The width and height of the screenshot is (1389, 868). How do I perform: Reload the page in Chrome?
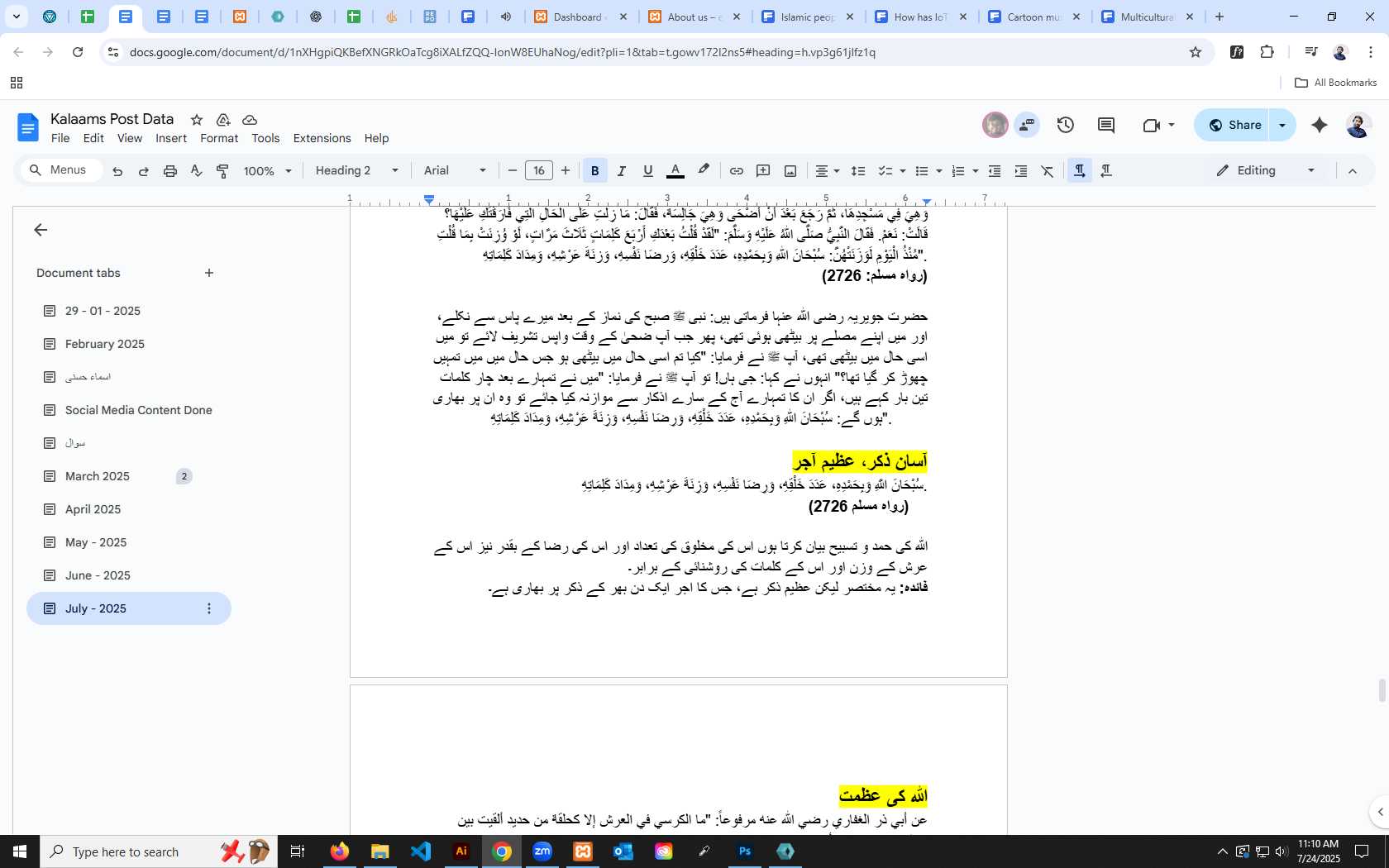pyautogui.click(x=78, y=52)
